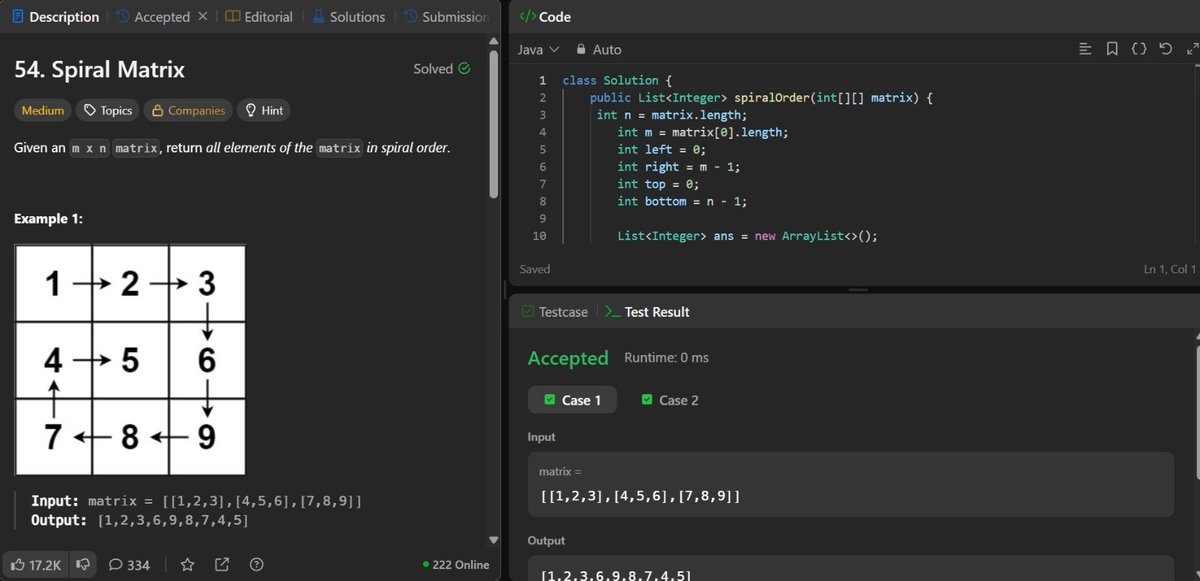This screenshot has height=581, width=1200.
Task: Select test Case 2
Action: tap(670, 399)
